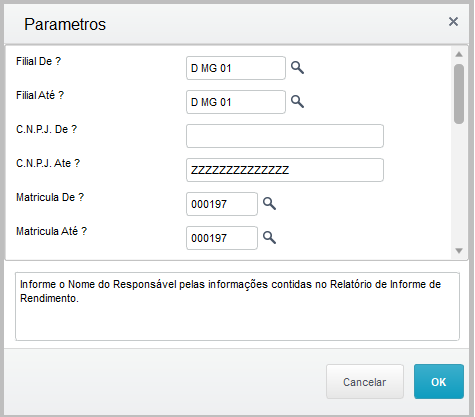
Task: Click the scrollbar up arrow
Action: point(459,54)
